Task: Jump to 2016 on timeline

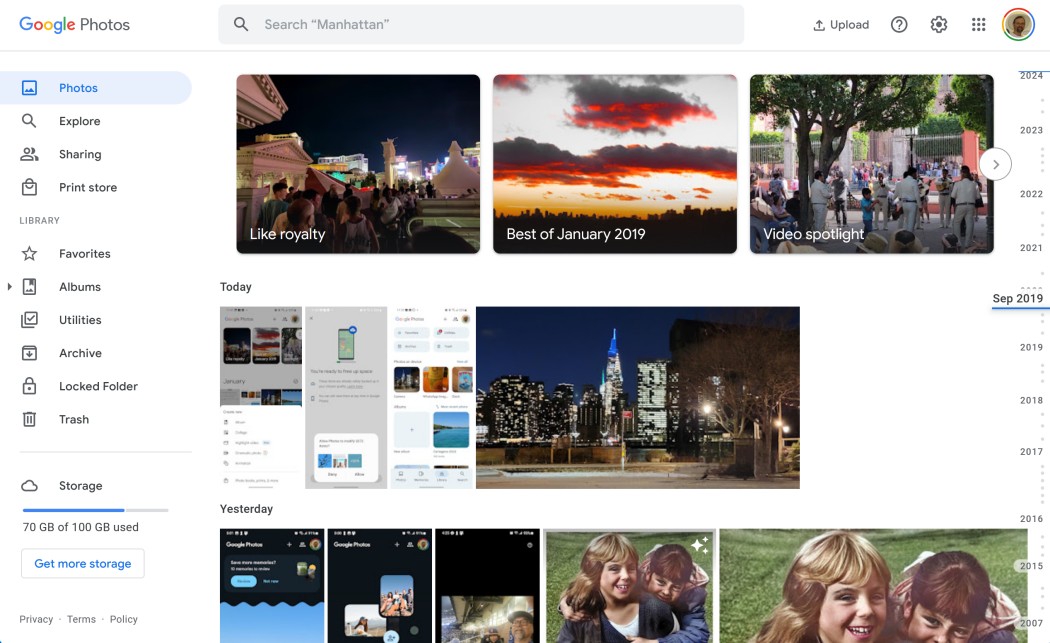Action: 1031,518
